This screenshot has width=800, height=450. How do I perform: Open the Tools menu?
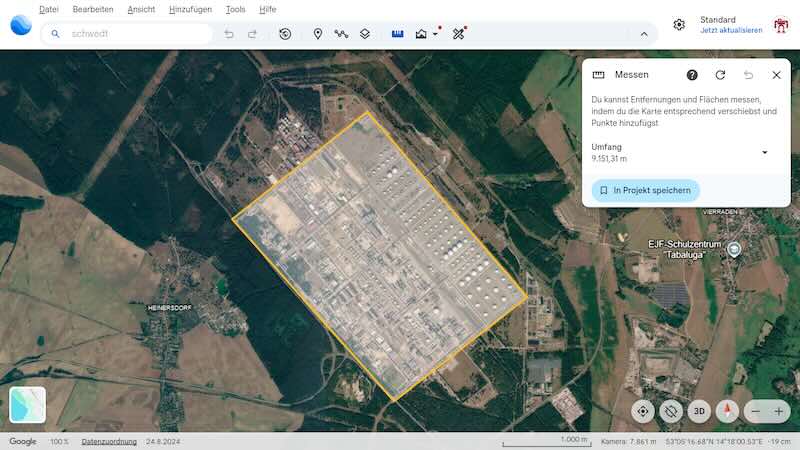(x=235, y=9)
